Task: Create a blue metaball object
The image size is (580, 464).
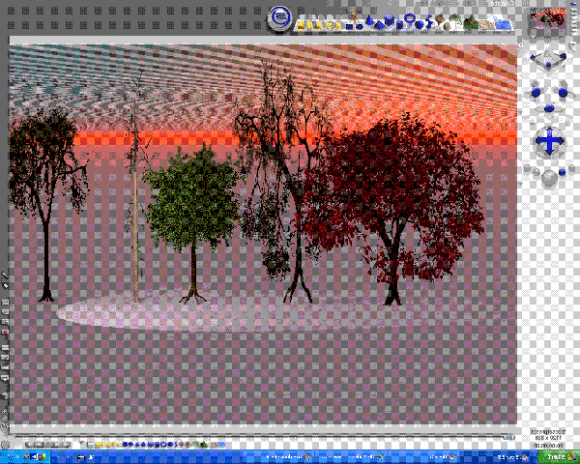Action: click(429, 22)
